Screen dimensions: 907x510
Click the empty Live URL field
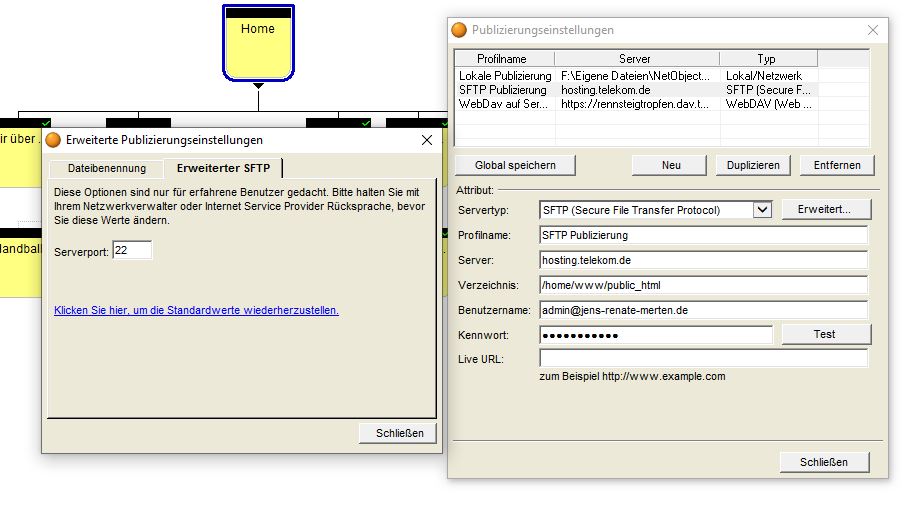[x=703, y=359]
